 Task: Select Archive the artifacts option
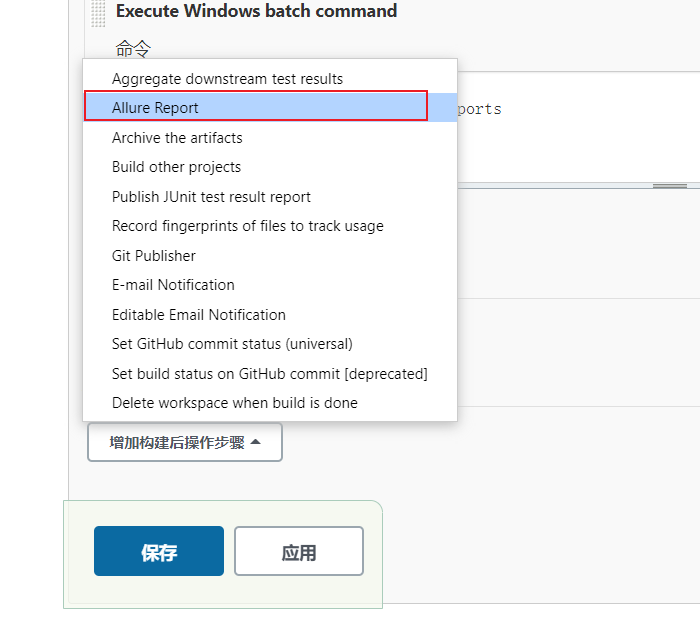pyautogui.click(x=177, y=138)
